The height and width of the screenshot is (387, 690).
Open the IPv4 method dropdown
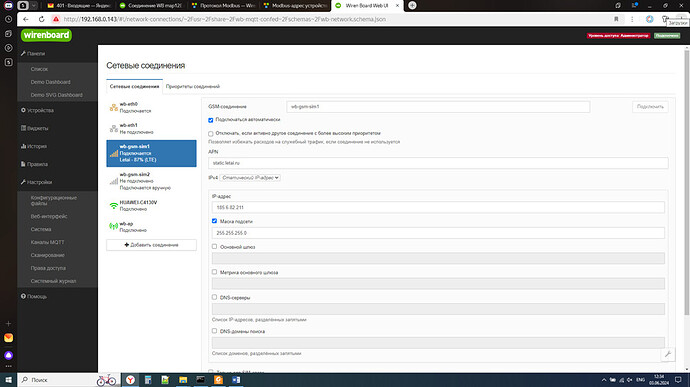pos(250,178)
